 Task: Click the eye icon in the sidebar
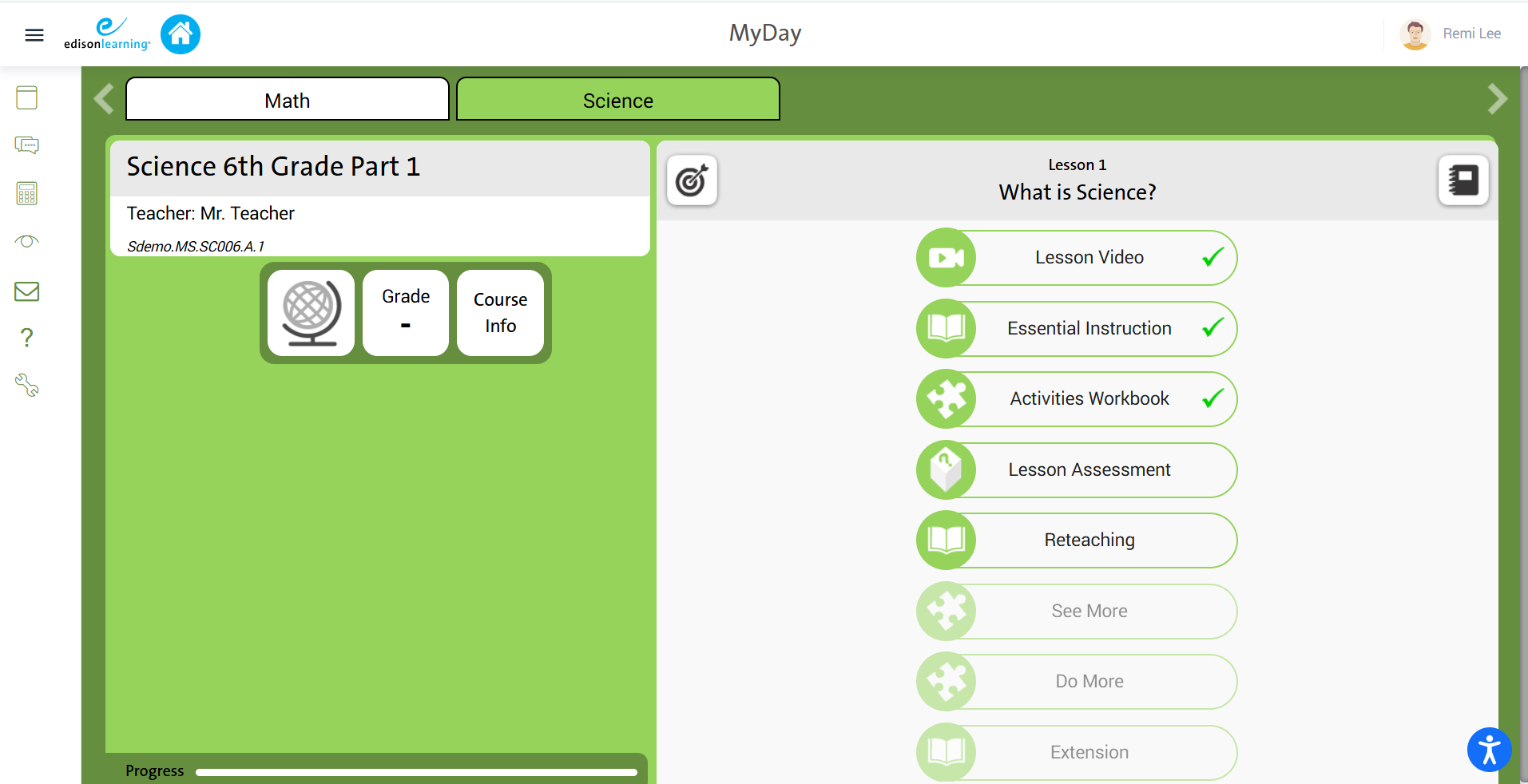point(26,241)
